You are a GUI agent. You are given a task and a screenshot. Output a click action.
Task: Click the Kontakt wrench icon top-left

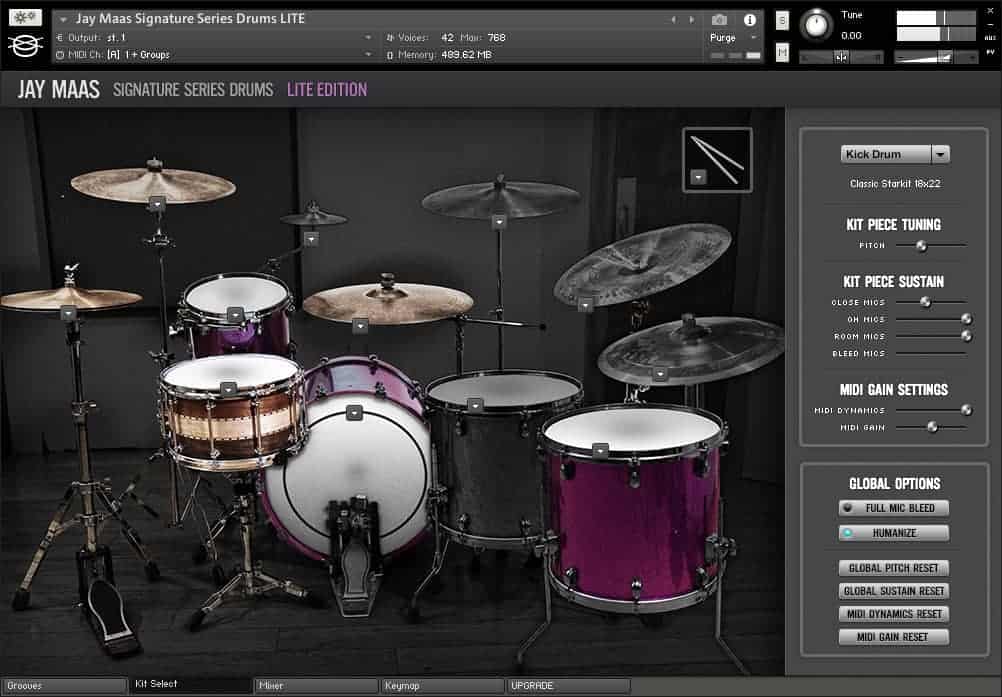(25, 18)
